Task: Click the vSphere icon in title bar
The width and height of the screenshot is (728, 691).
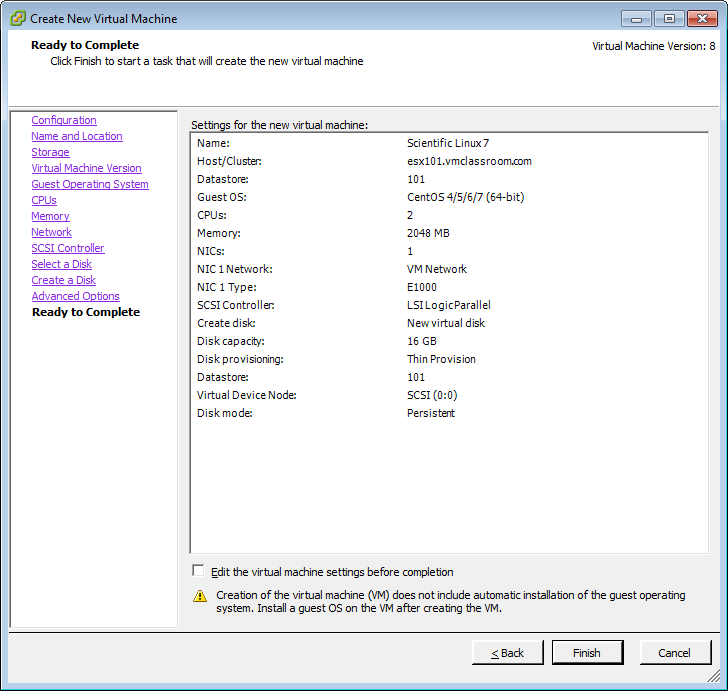Action: click(x=17, y=18)
